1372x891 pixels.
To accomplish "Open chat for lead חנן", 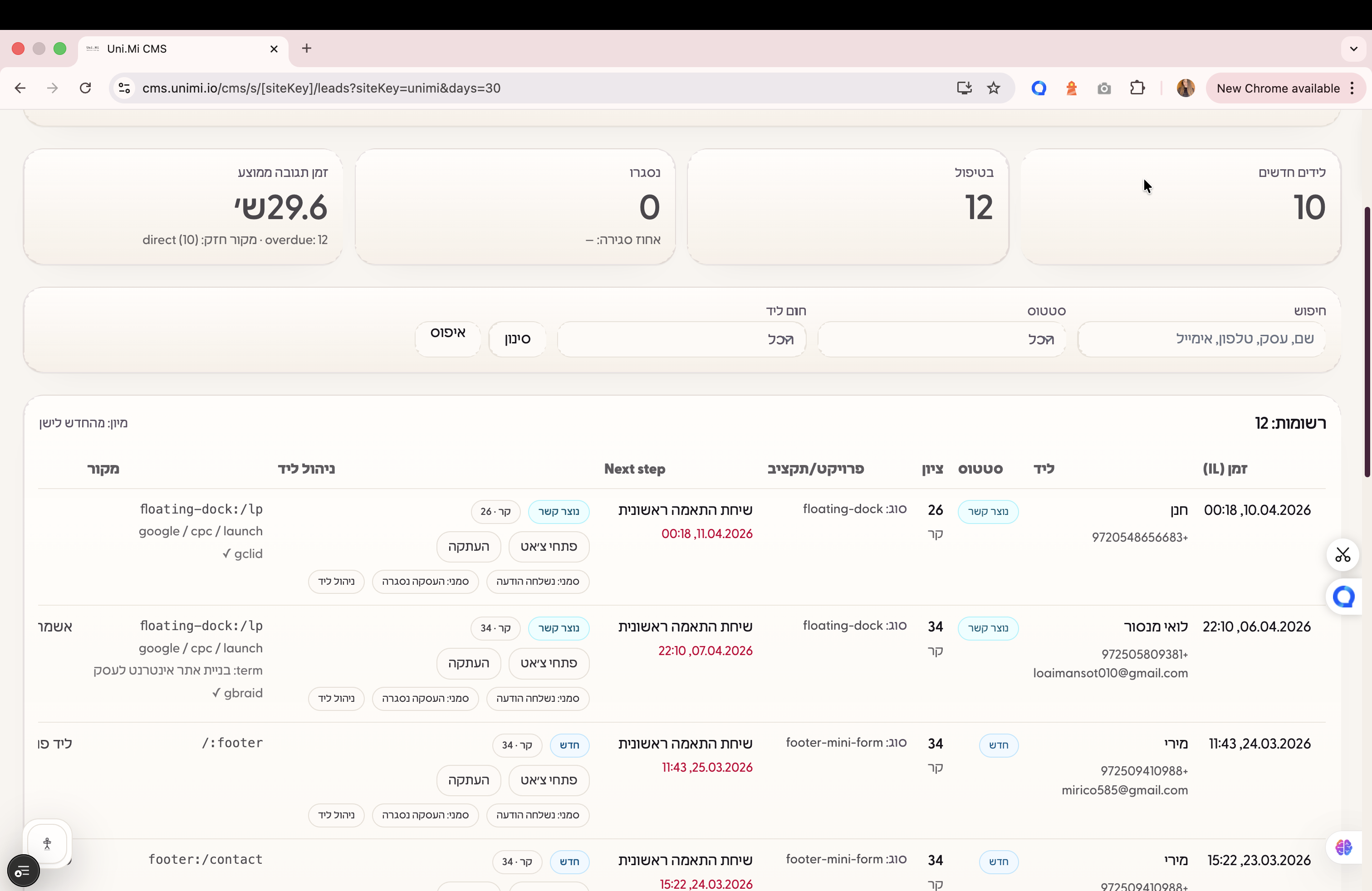I will tap(548, 546).
